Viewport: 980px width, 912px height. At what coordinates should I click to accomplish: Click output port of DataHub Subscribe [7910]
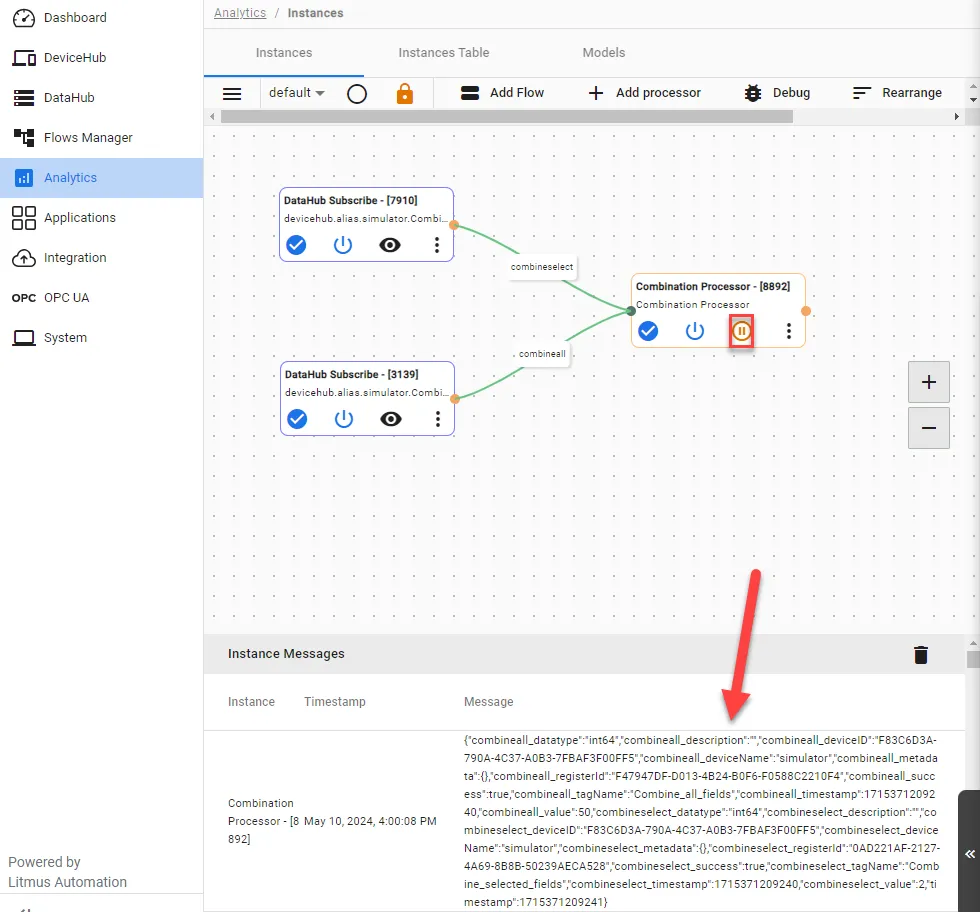[454, 225]
